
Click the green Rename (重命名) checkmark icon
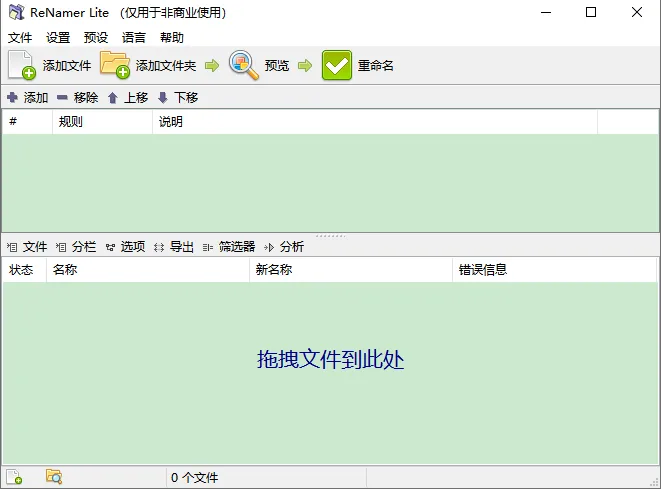(x=336, y=65)
